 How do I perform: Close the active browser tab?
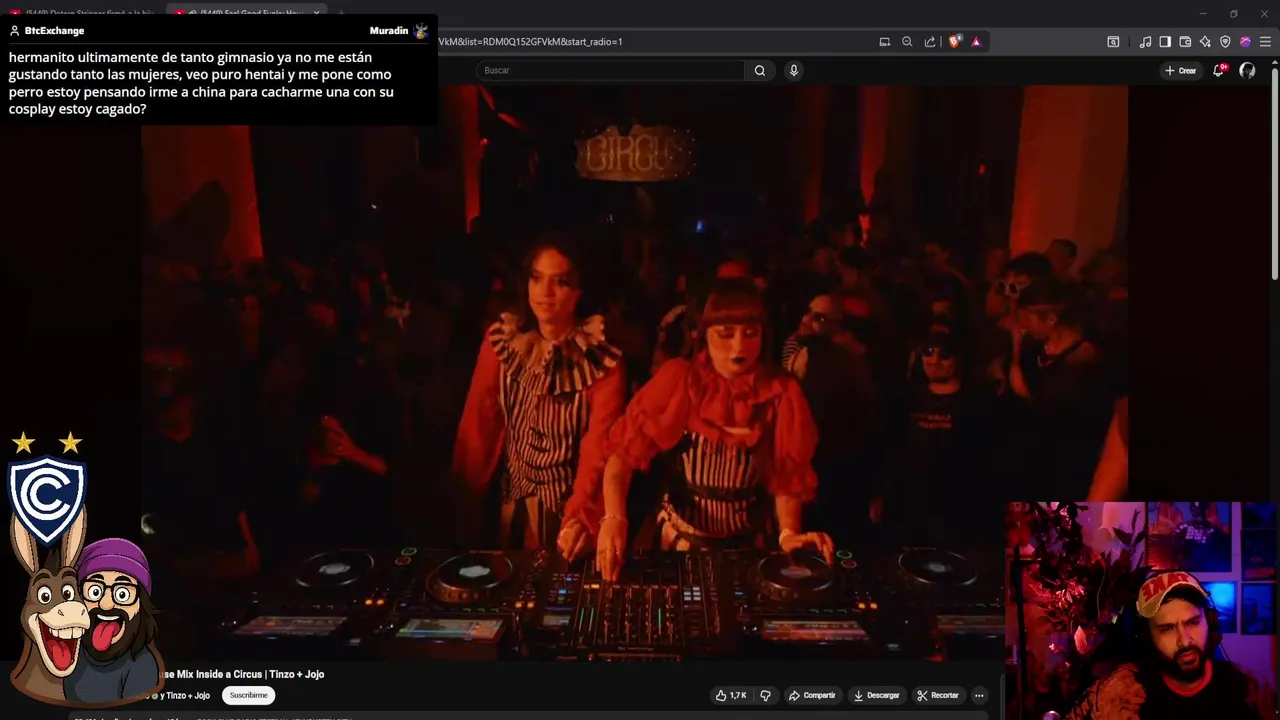(x=317, y=13)
